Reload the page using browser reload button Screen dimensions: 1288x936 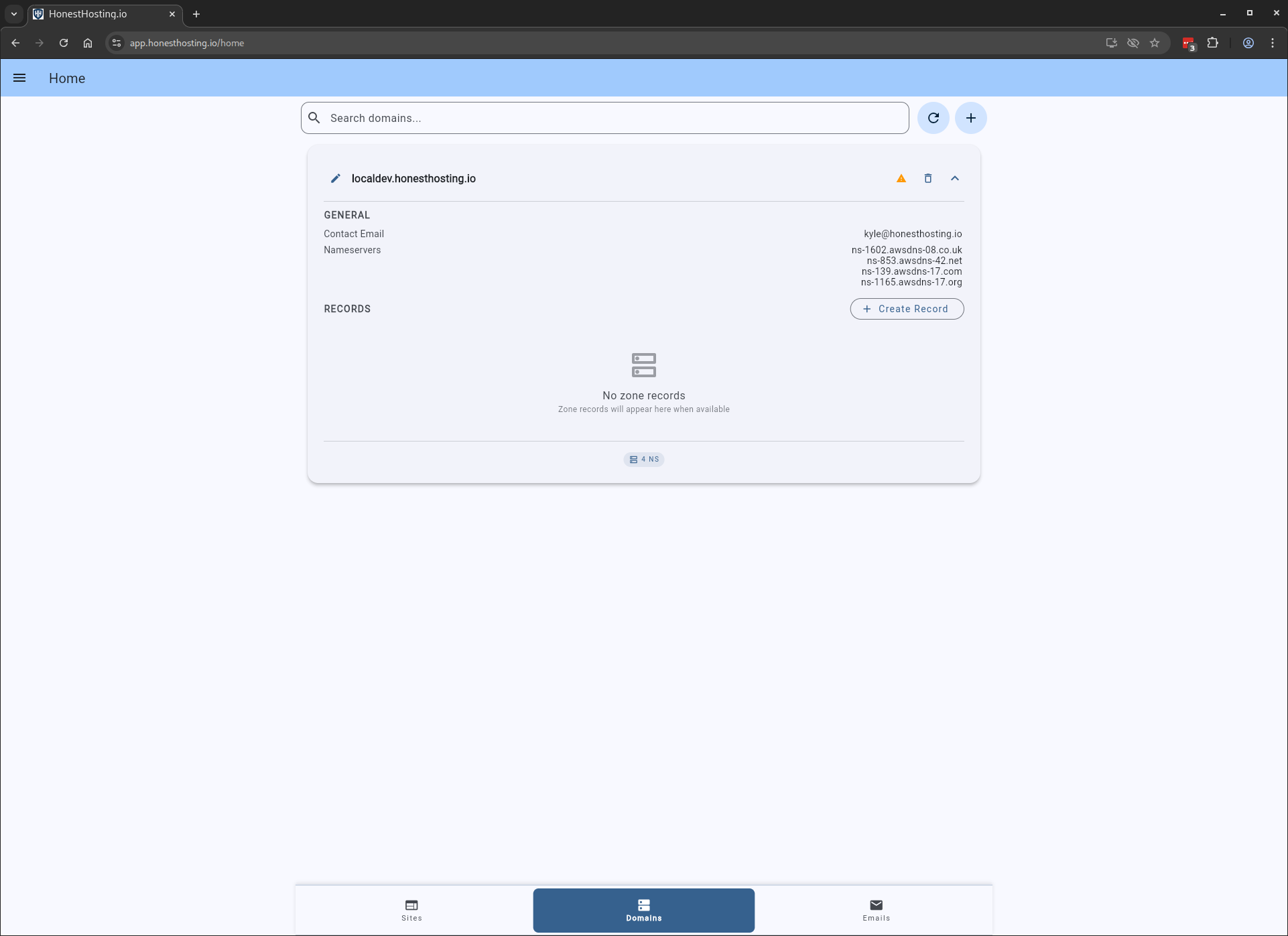pos(64,43)
